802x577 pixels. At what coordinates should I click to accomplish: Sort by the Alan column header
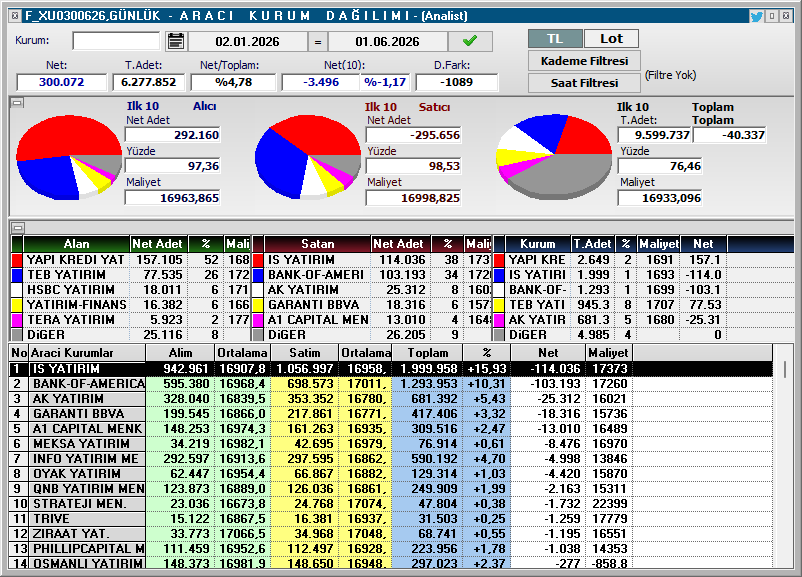(x=76, y=244)
